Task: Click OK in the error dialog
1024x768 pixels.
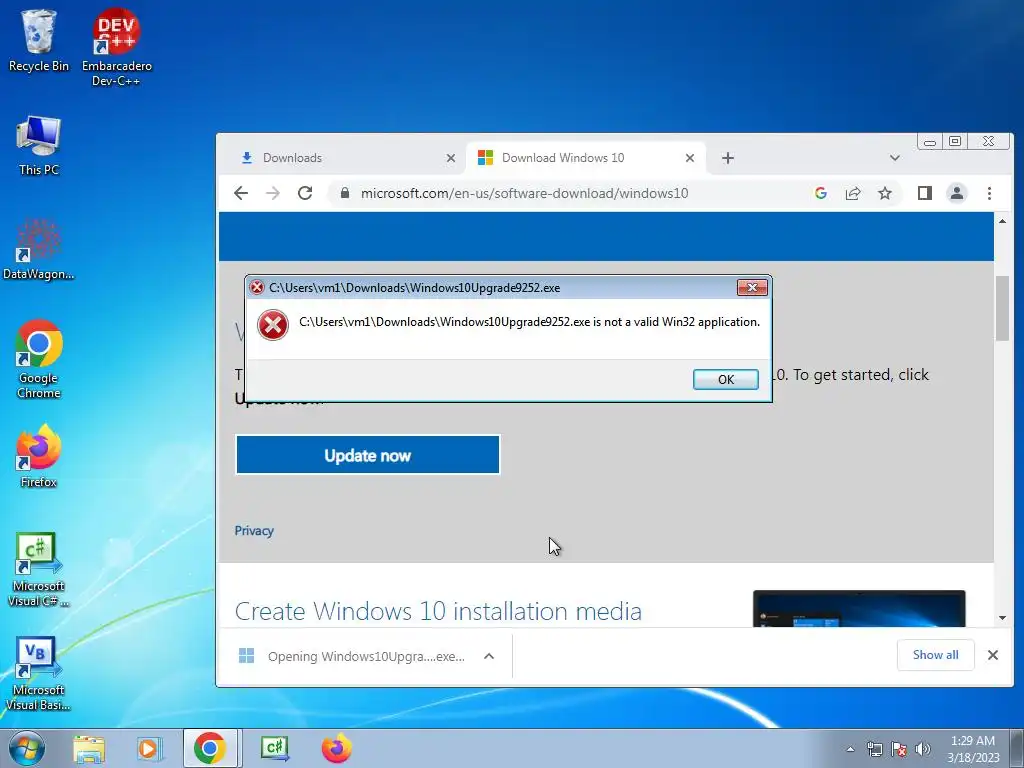Action: pos(726,379)
